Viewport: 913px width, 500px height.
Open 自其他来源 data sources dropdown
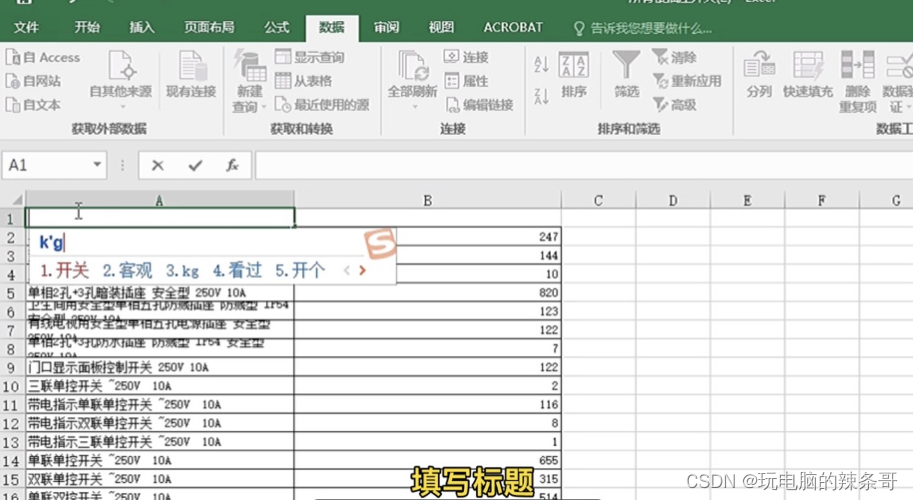click(121, 79)
